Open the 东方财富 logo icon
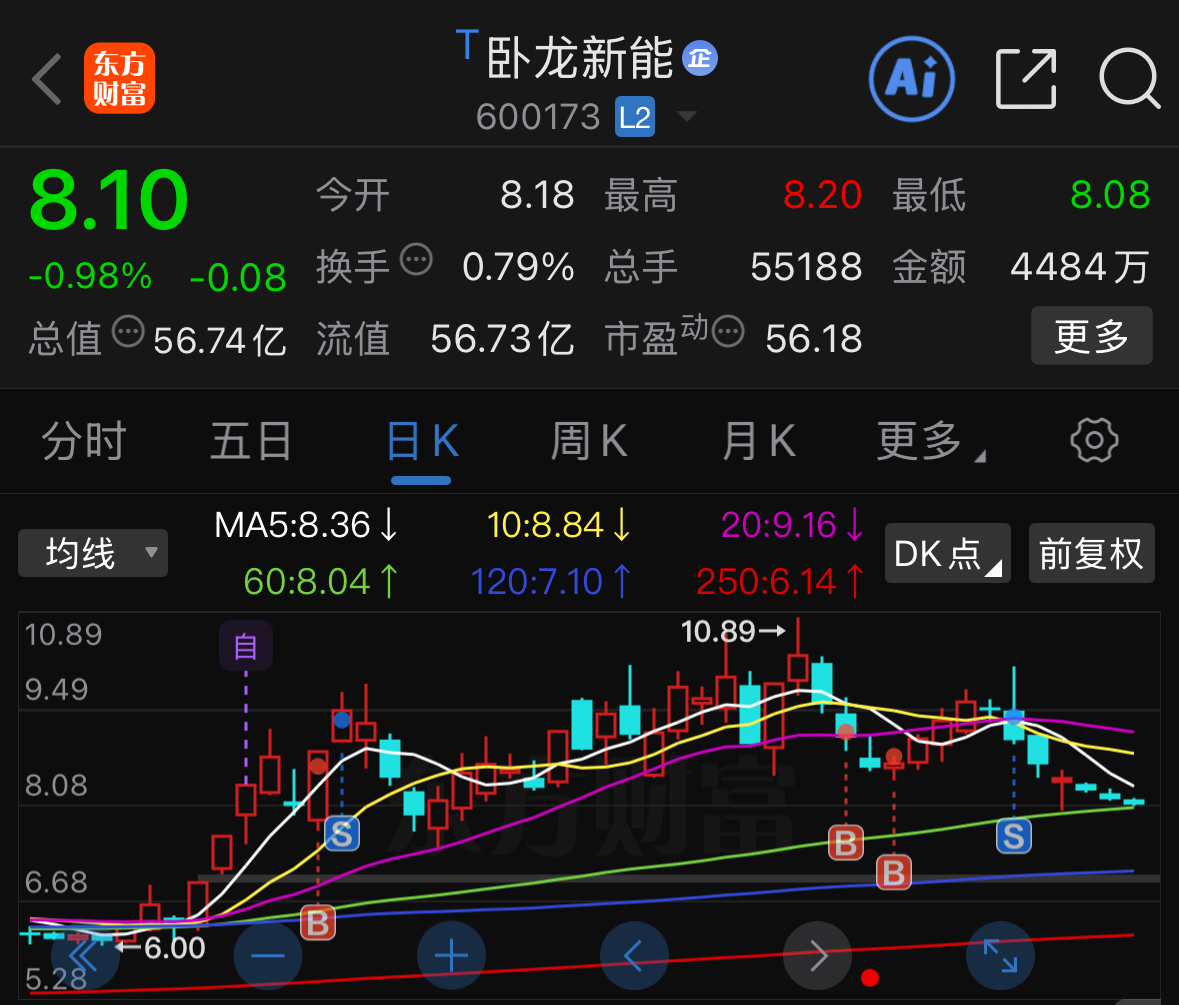The height and width of the screenshot is (1005, 1179). 120,78
